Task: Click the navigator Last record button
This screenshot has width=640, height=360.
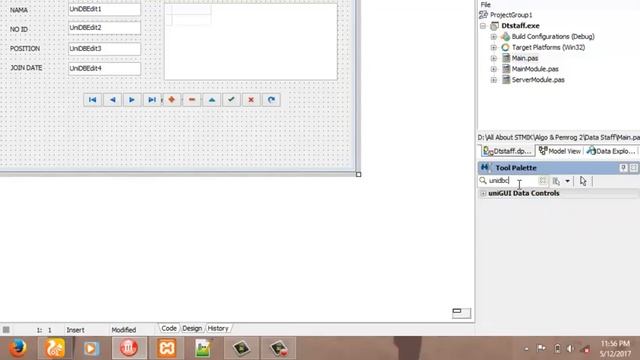Action: 152,100
